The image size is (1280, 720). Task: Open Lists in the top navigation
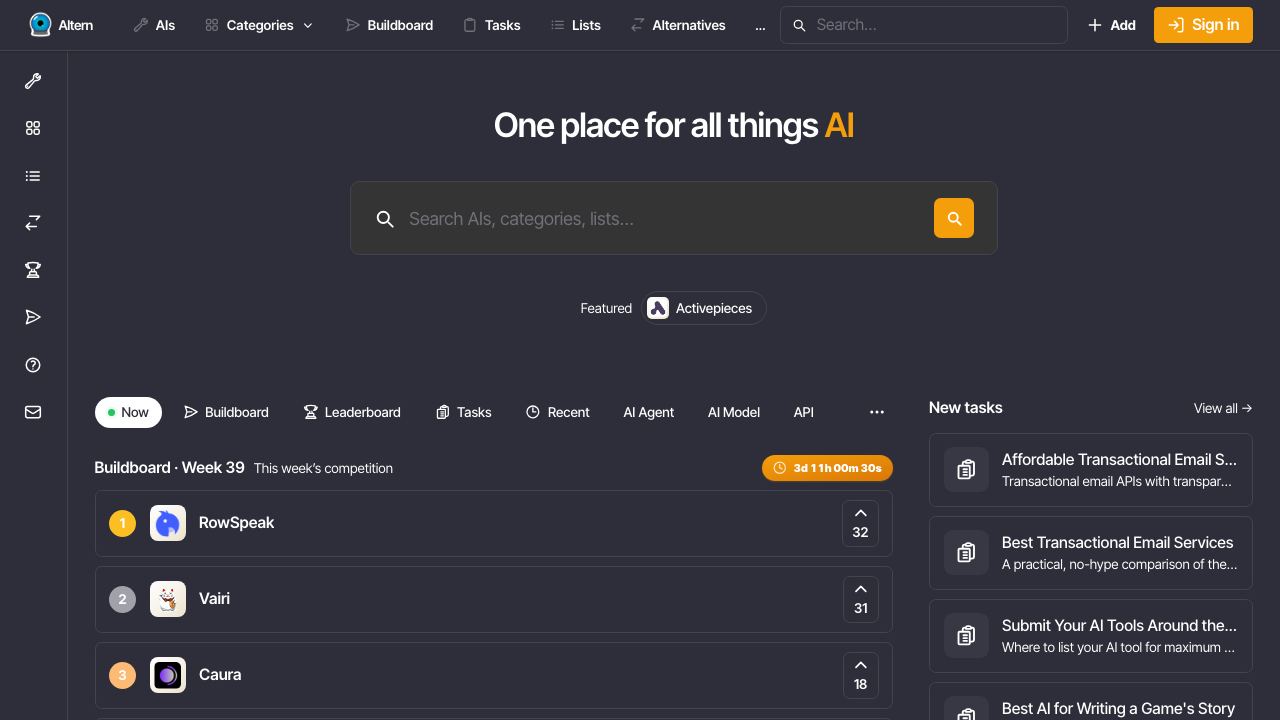(x=576, y=25)
